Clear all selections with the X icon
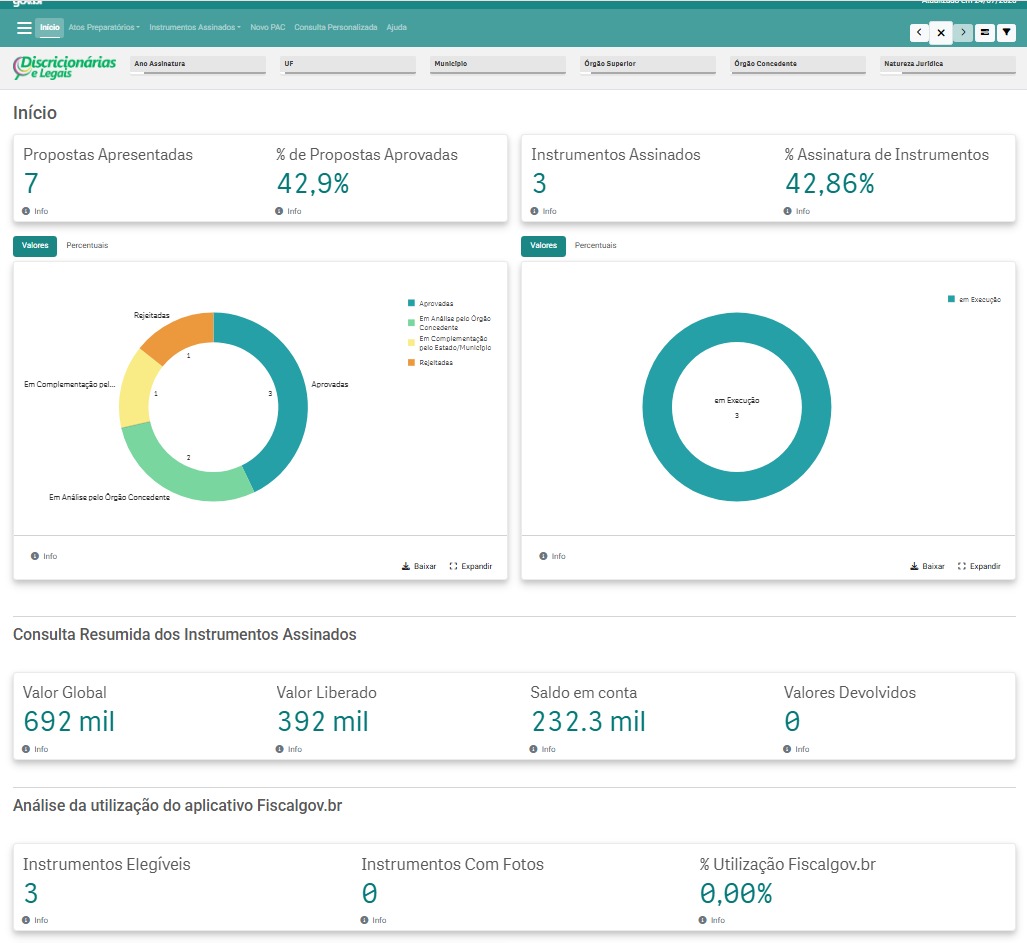Image resolution: width=1027 pixels, height=943 pixels. [941, 32]
